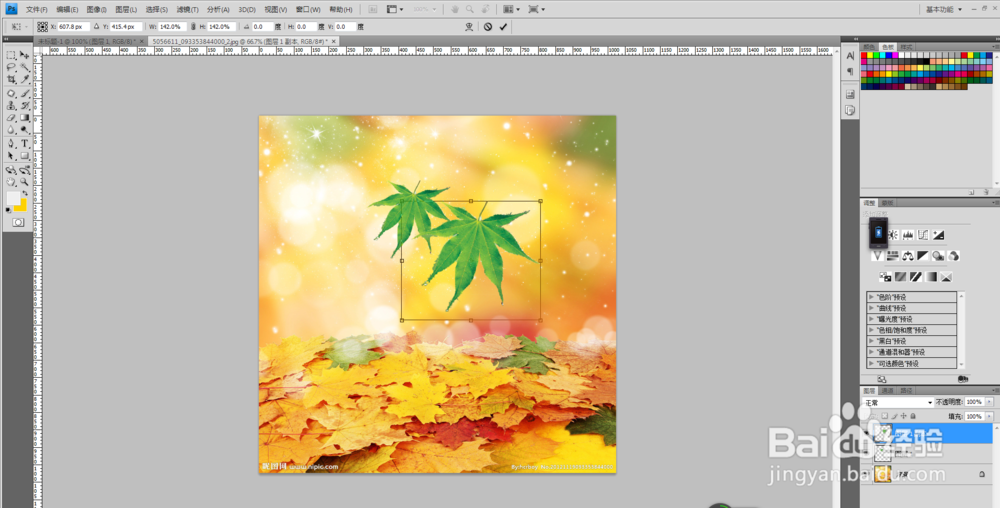Select the Brush tool
The width and height of the screenshot is (1000, 508).
[24, 93]
